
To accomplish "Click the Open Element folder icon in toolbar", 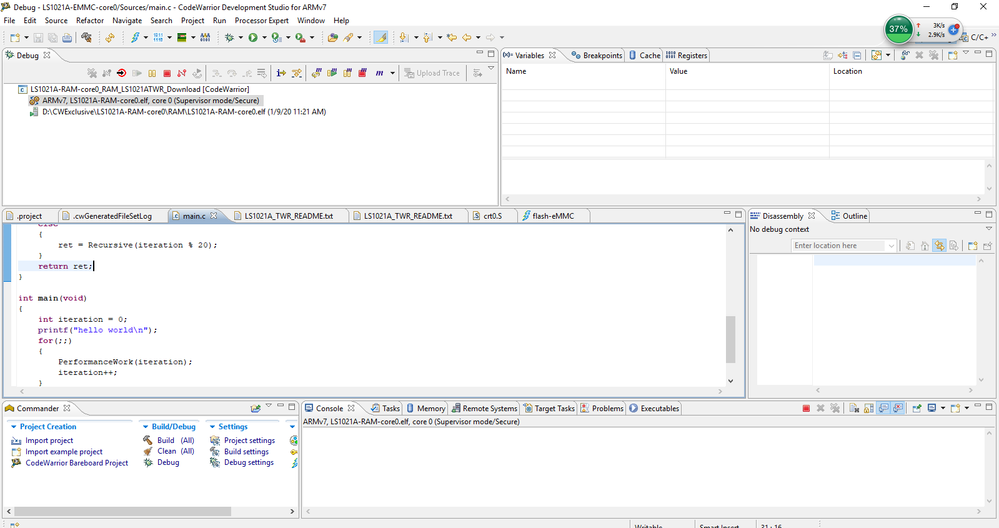I will (x=333, y=38).
